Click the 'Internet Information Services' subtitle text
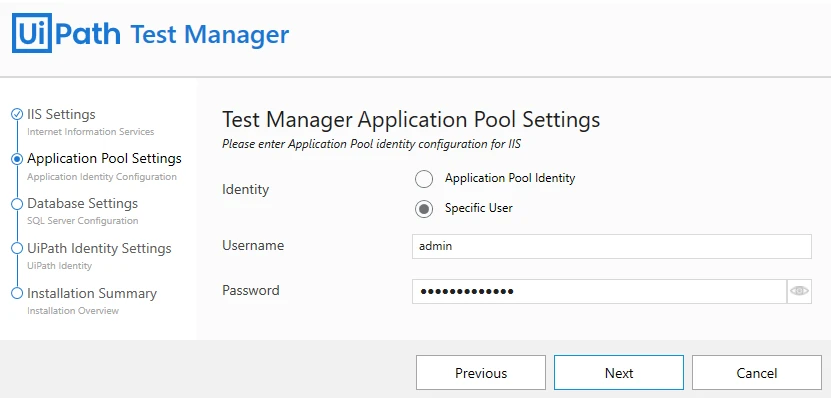The width and height of the screenshot is (831, 398). 91,131
